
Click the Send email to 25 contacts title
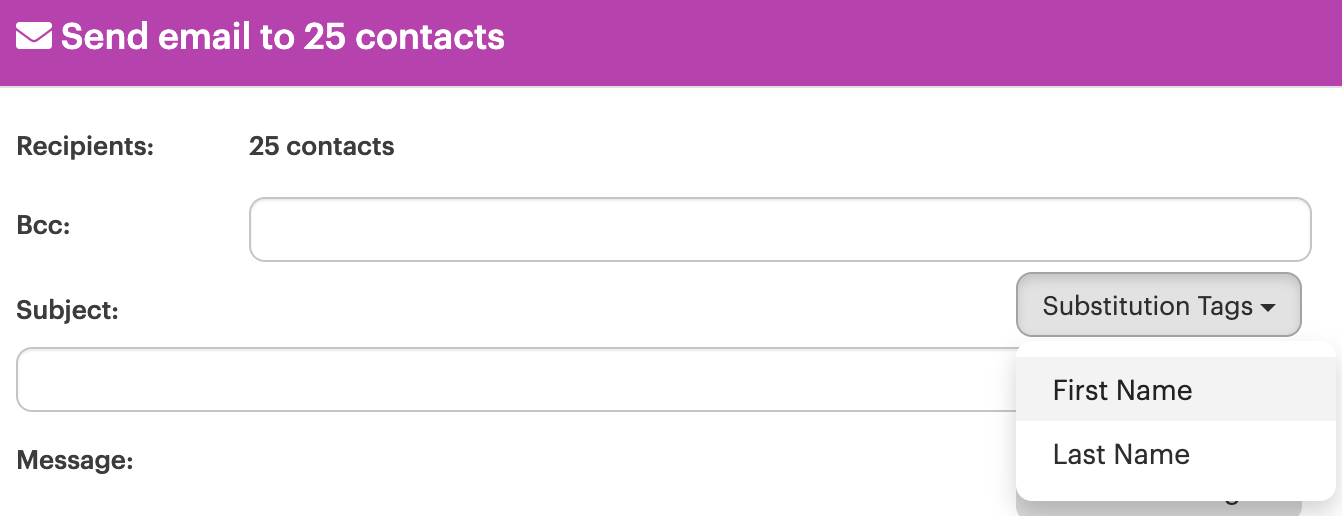(283, 37)
